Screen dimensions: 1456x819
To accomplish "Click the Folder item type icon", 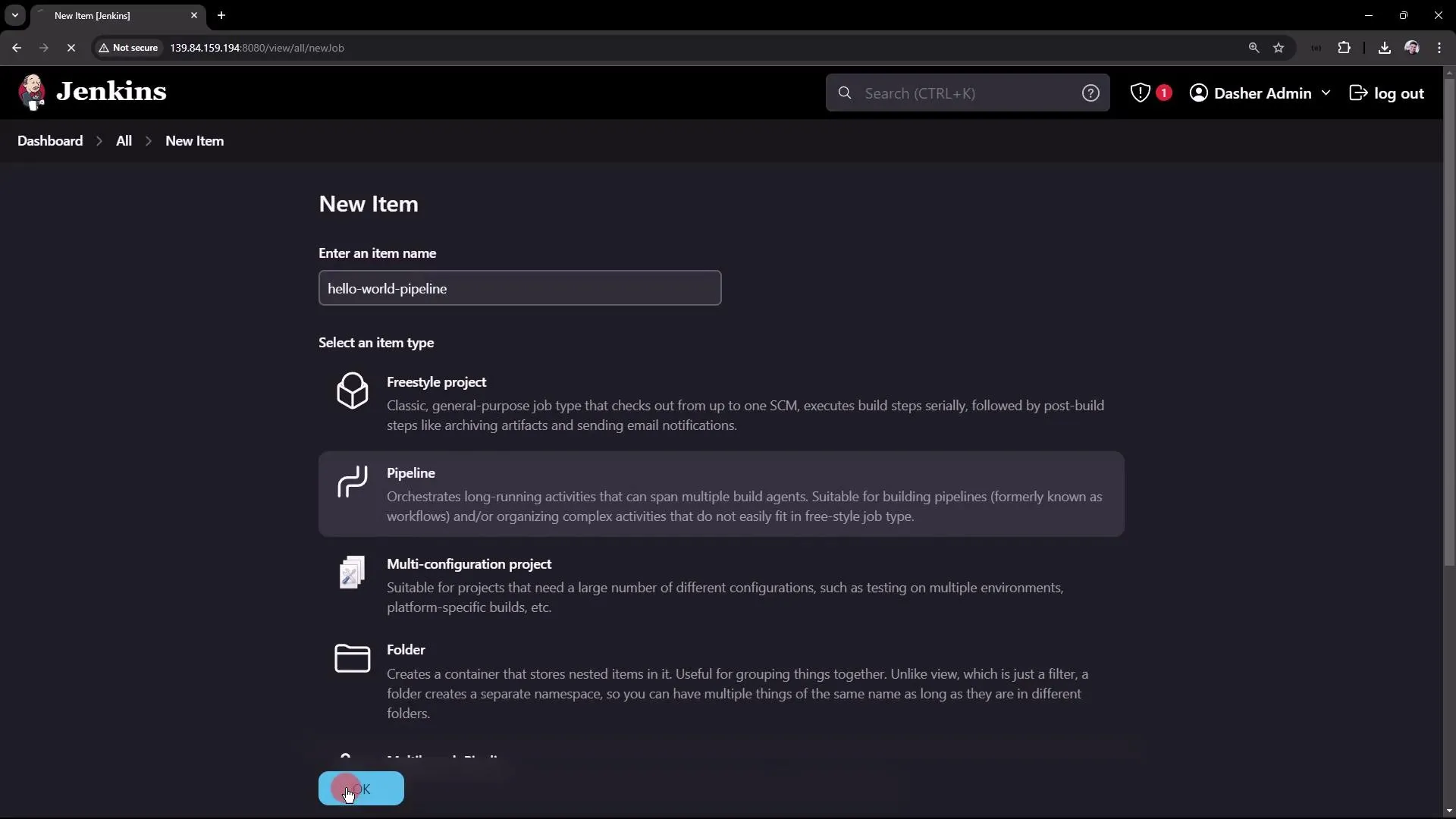I will 351,659.
